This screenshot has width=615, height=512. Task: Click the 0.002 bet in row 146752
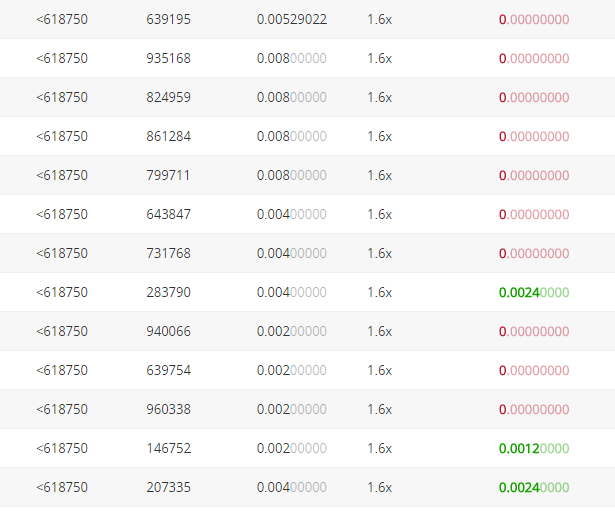pyautogui.click(x=292, y=448)
